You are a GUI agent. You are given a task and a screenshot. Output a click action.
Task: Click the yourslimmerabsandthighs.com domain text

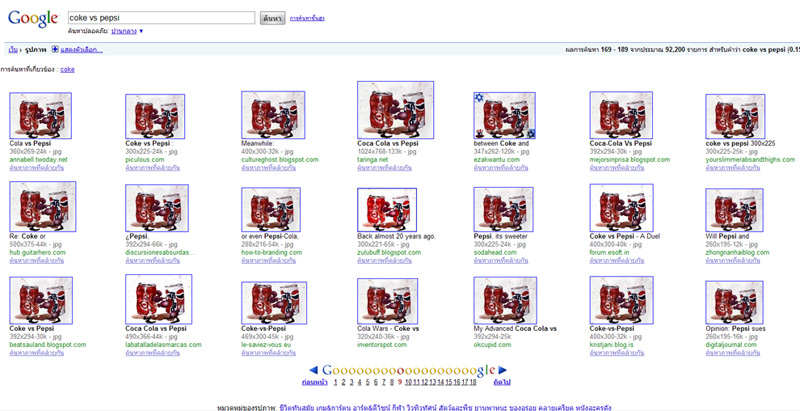tap(750, 160)
